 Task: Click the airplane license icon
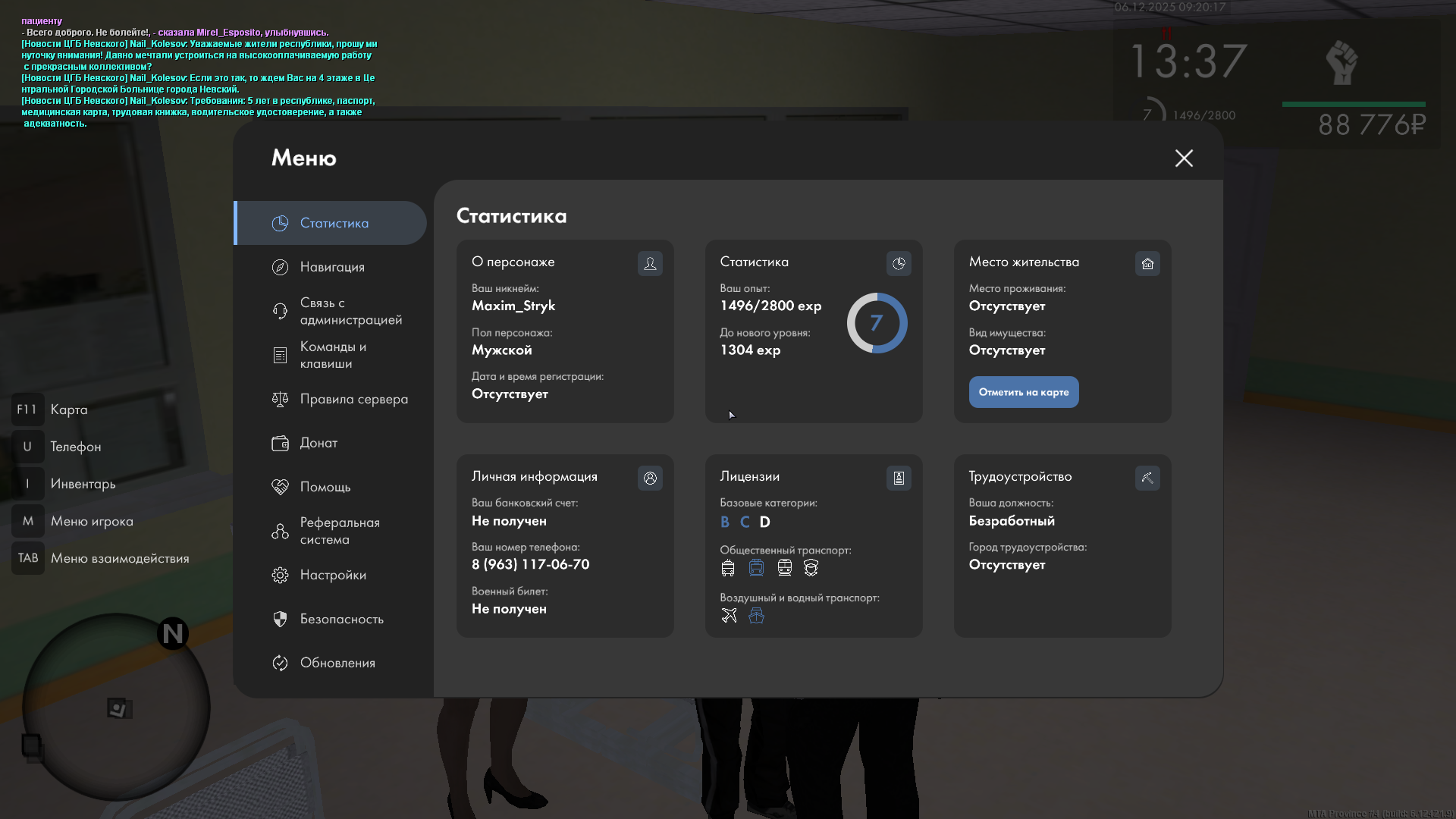coord(729,616)
